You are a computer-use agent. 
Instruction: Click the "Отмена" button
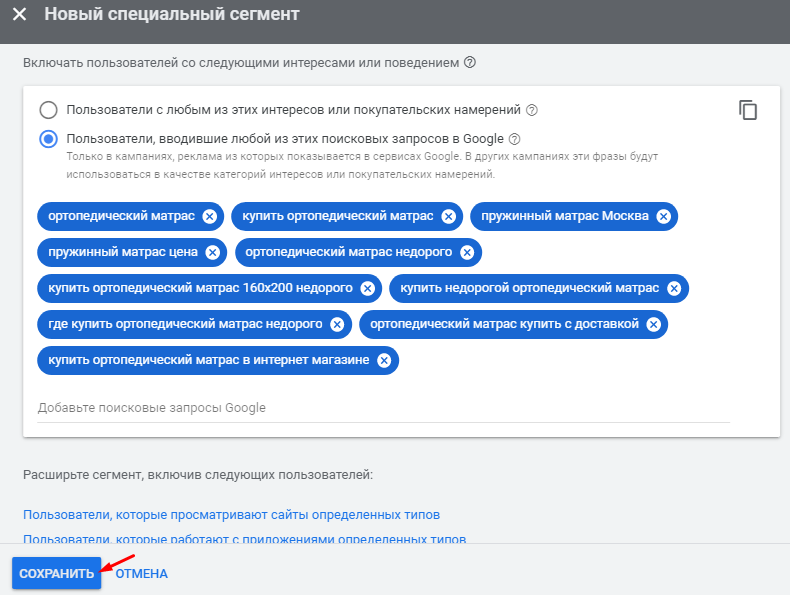click(142, 574)
